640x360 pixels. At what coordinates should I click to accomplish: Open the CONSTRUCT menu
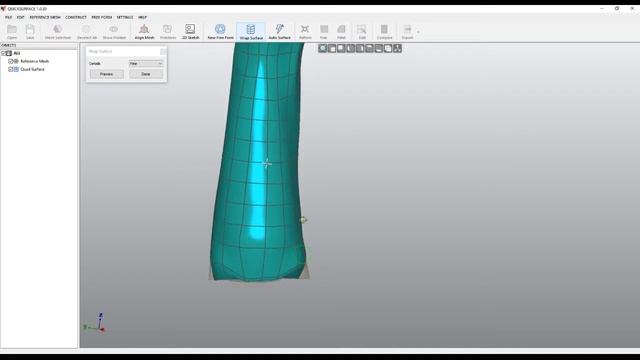[76, 18]
